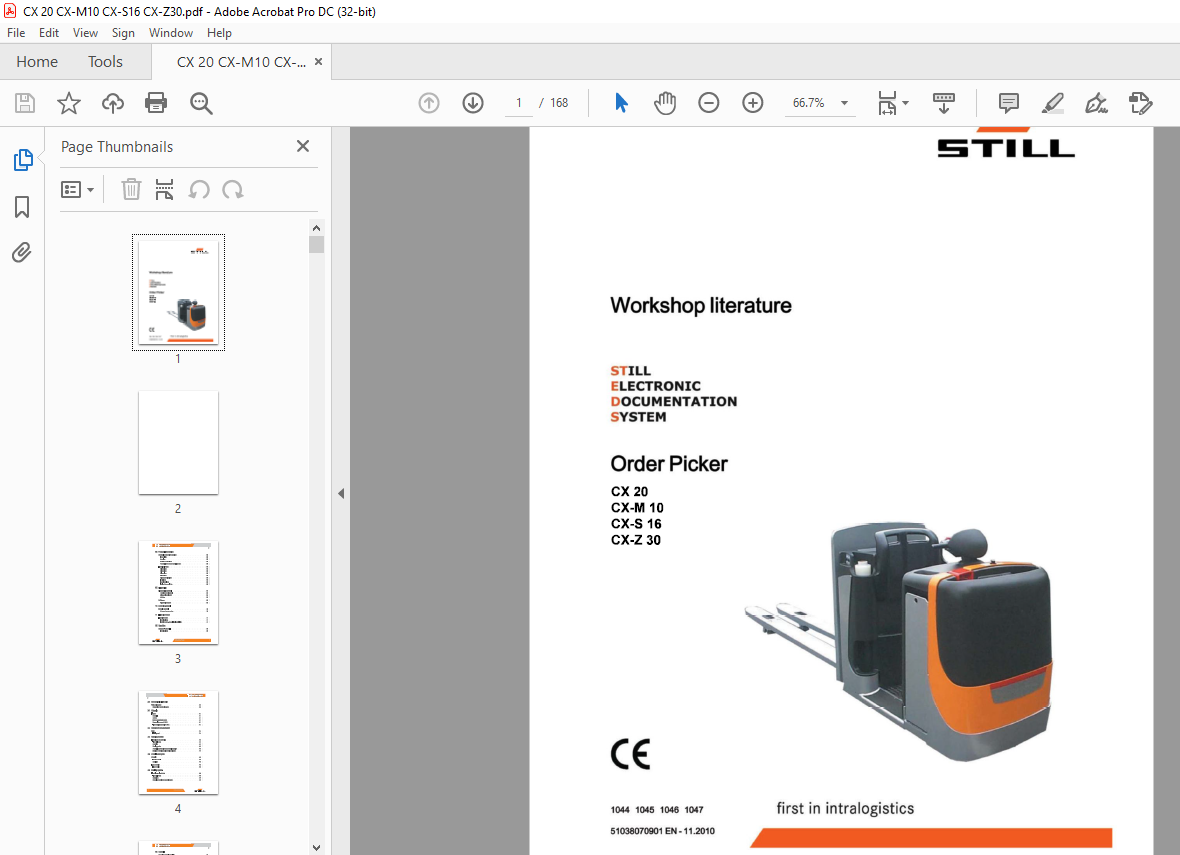
Task: Click the 'Workshop literature' heading text
Action: pos(701,306)
